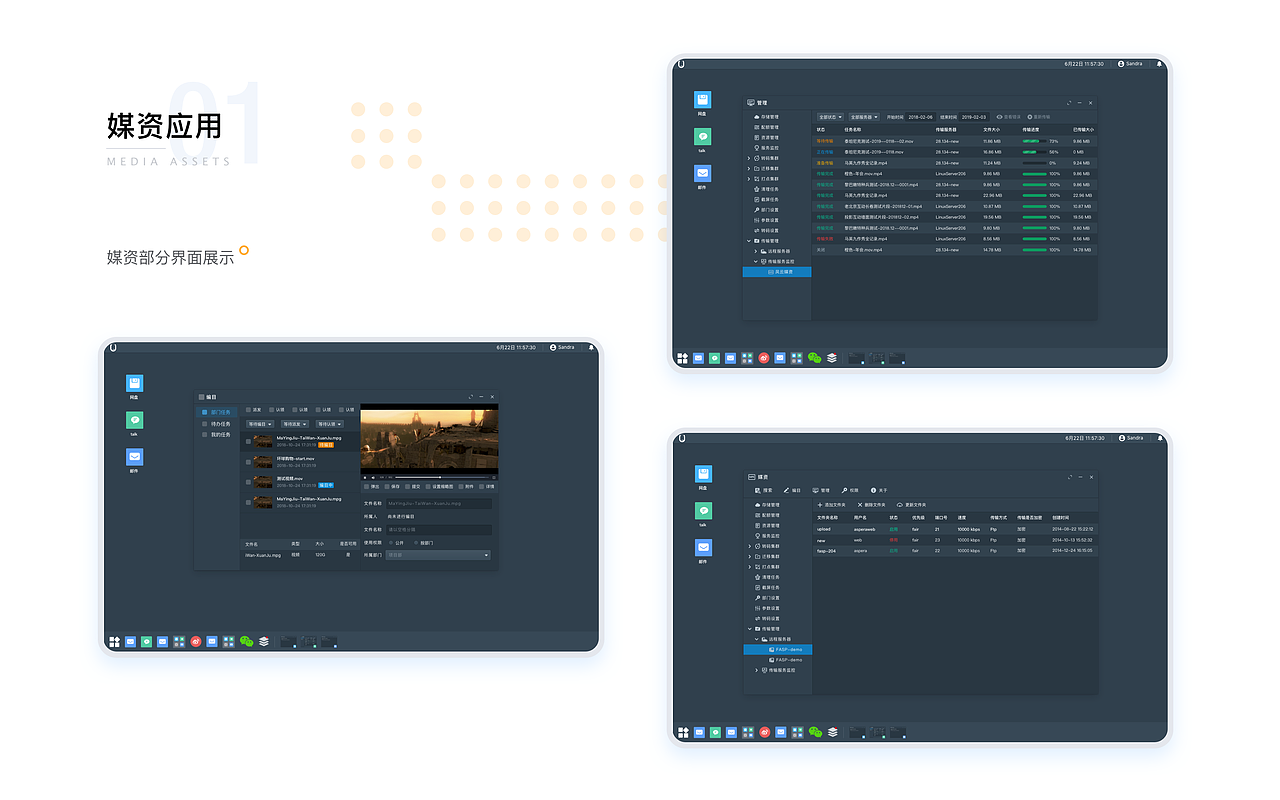Click 附件 in the 编目 window toolbar

point(466,487)
